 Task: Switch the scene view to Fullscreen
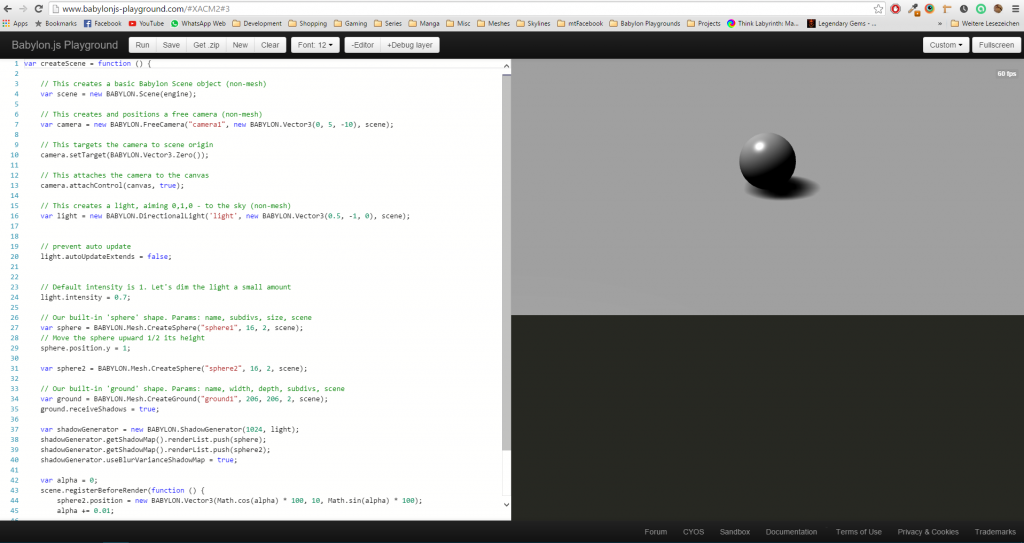tap(996, 45)
